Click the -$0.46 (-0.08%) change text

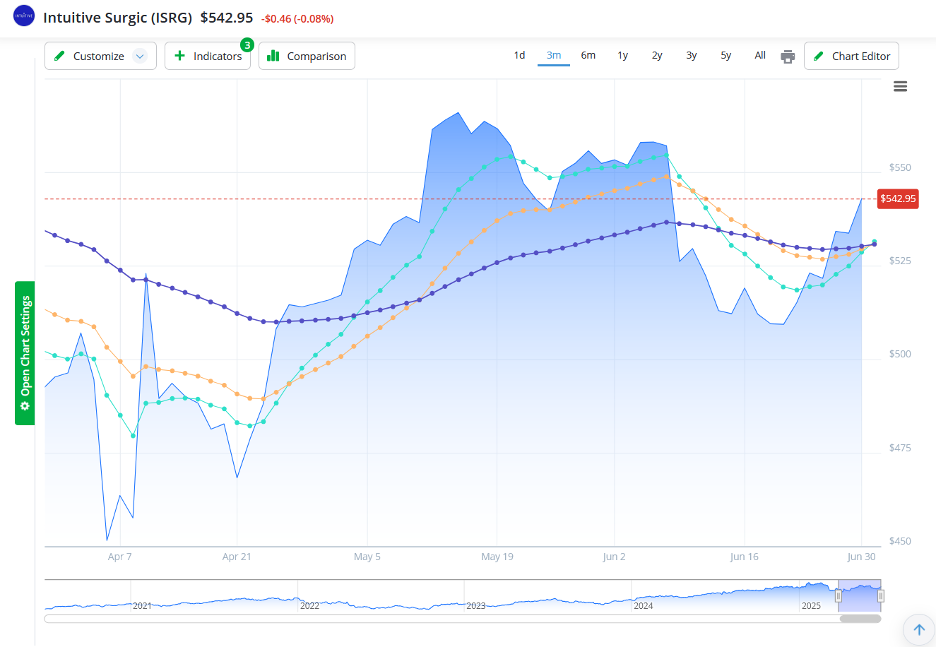click(297, 19)
